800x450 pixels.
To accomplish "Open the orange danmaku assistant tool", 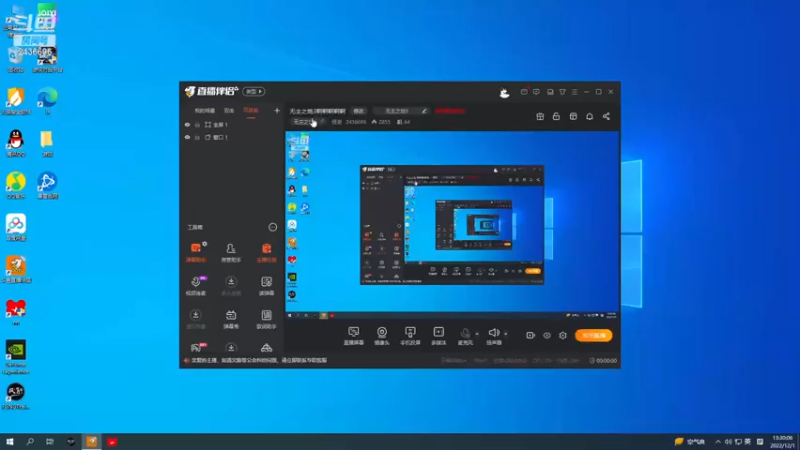I will tap(196, 252).
